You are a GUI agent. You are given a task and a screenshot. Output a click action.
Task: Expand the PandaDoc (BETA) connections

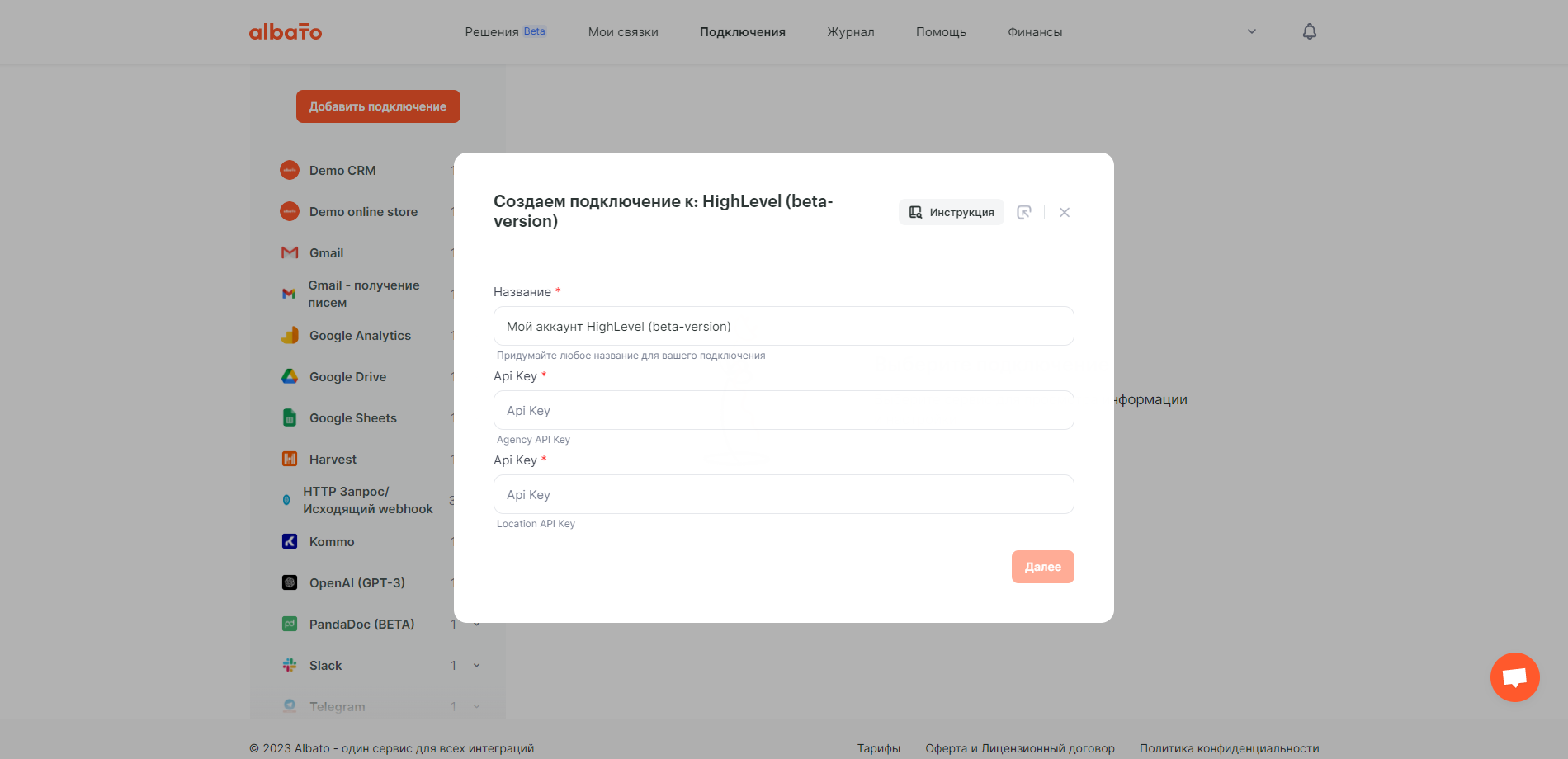(x=477, y=624)
